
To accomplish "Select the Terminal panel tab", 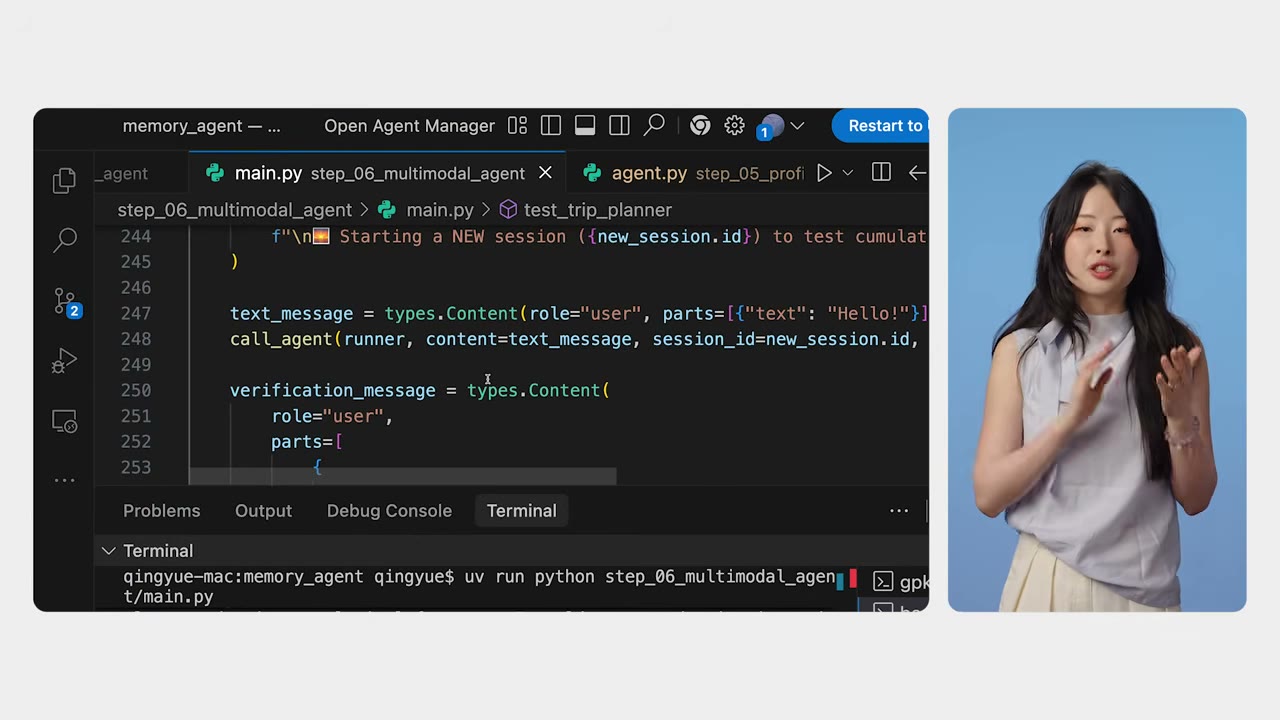I will pyautogui.click(x=522, y=511).
